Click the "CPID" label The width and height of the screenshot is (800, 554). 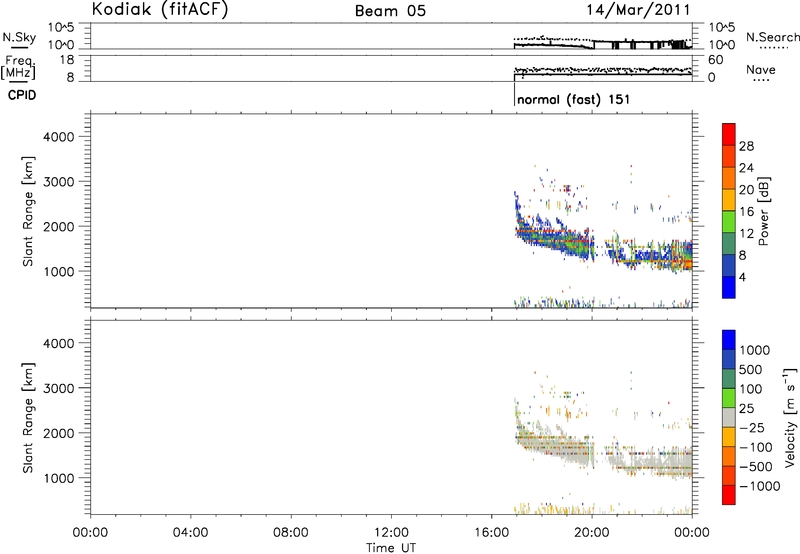(x=21, y=95)
